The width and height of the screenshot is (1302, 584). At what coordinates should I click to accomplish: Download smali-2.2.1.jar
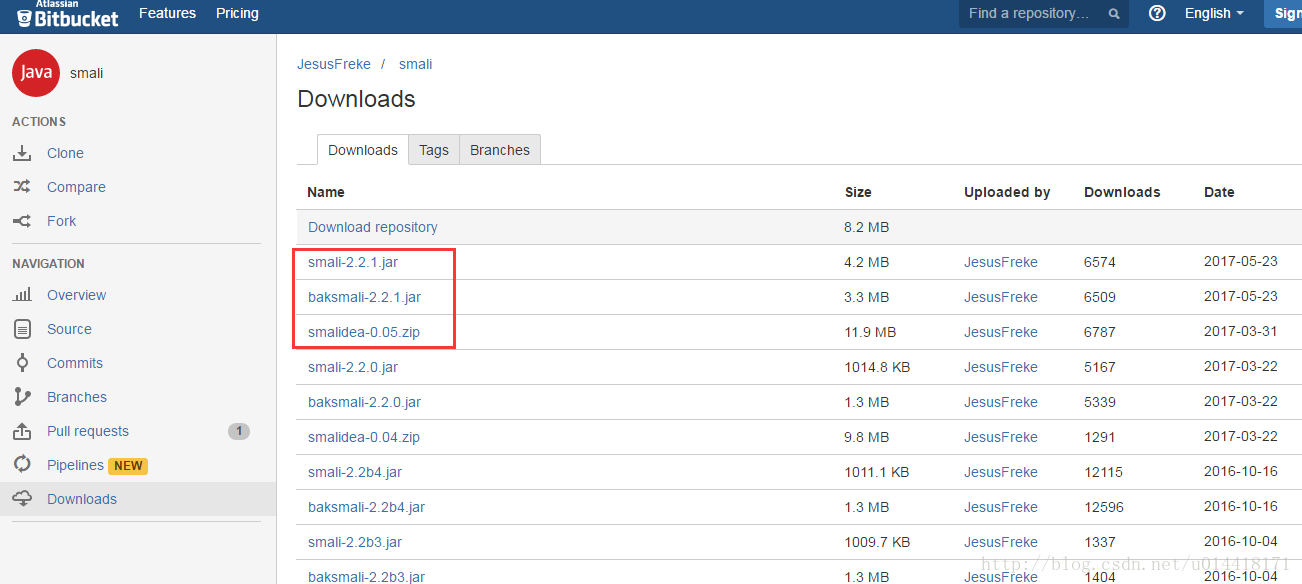pyautogui.click(x=354, y=262)
